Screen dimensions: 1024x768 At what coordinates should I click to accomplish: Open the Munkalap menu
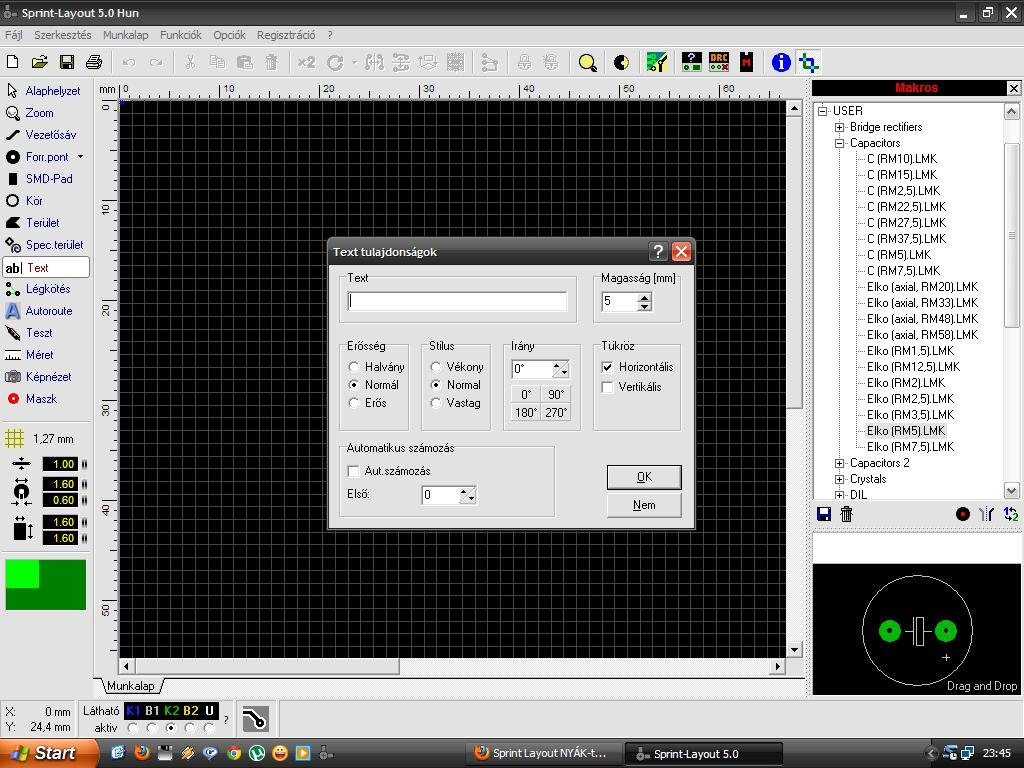click(125, 35)
